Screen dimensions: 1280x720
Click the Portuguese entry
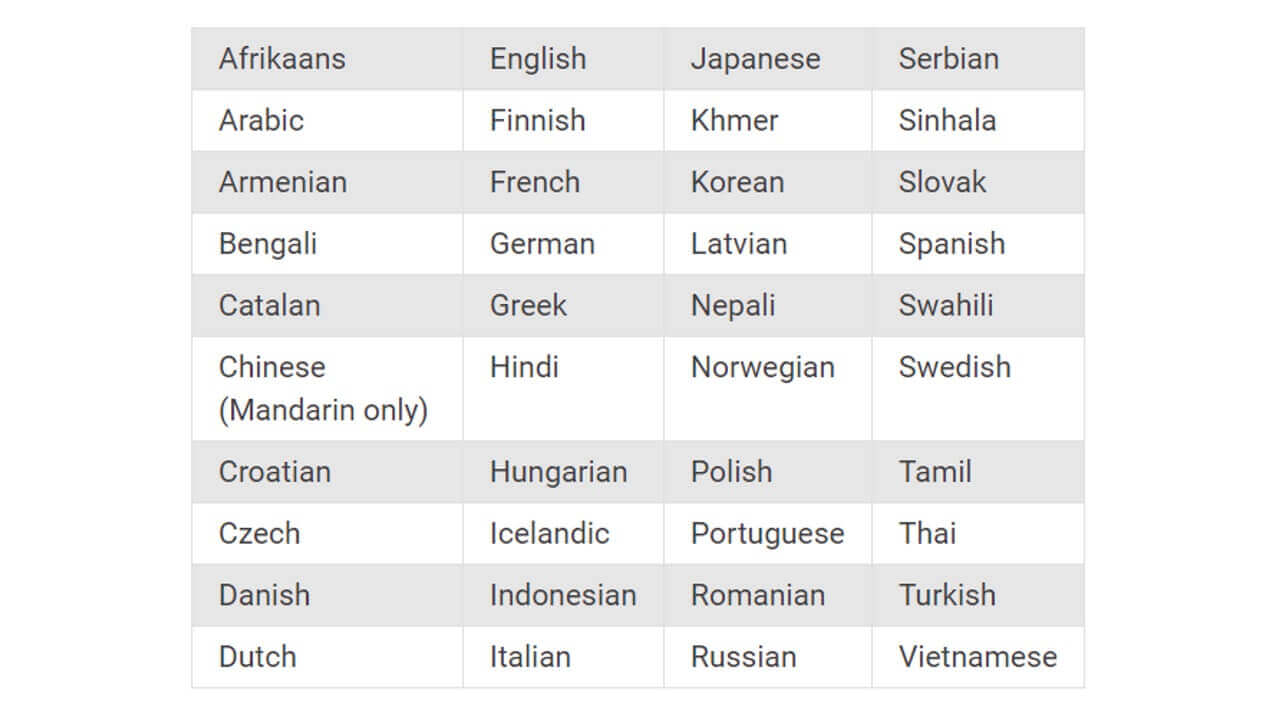pos(767,534)
